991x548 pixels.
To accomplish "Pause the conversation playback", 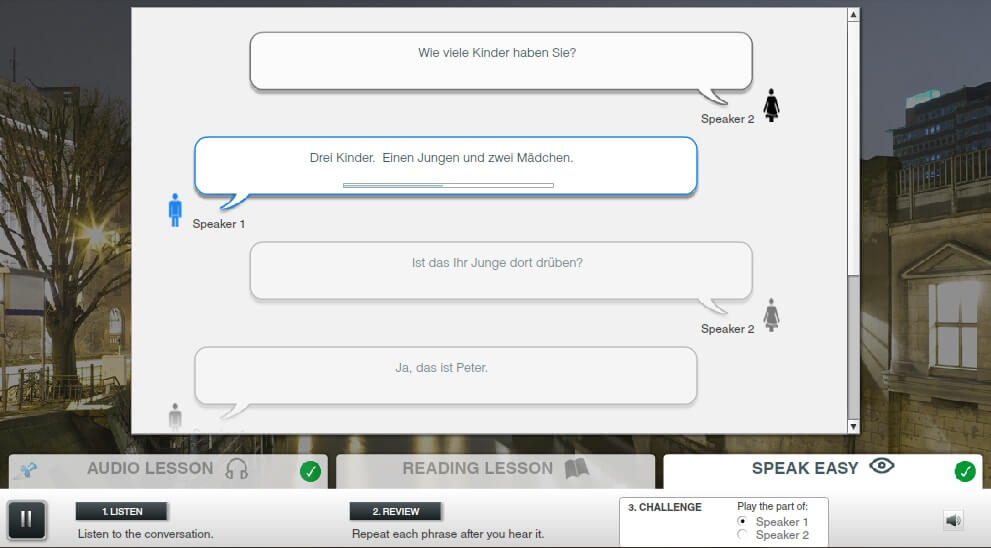I will tap(27, 520).
